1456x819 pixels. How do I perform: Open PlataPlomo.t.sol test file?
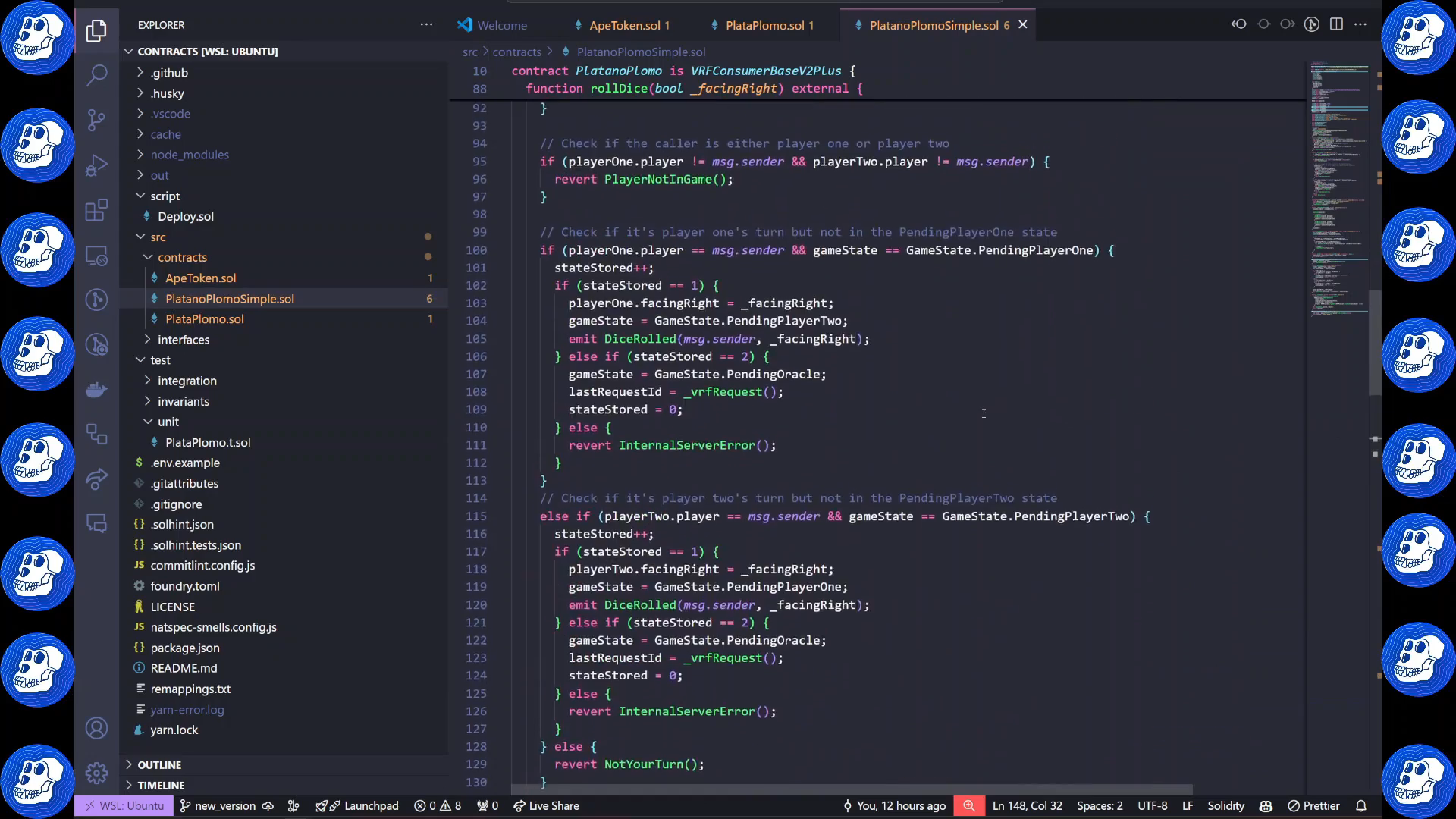pyautogui.click(x=284, y=442)
